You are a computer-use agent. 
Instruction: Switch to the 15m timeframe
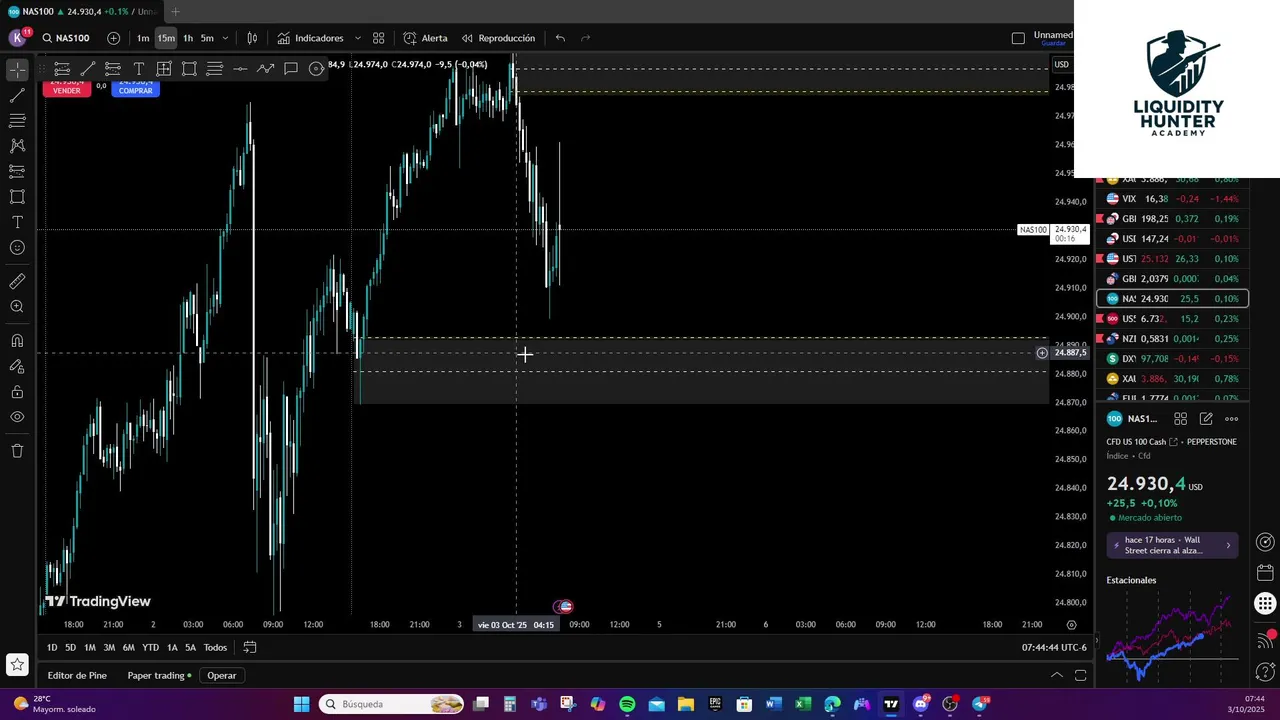click(166, 38)
